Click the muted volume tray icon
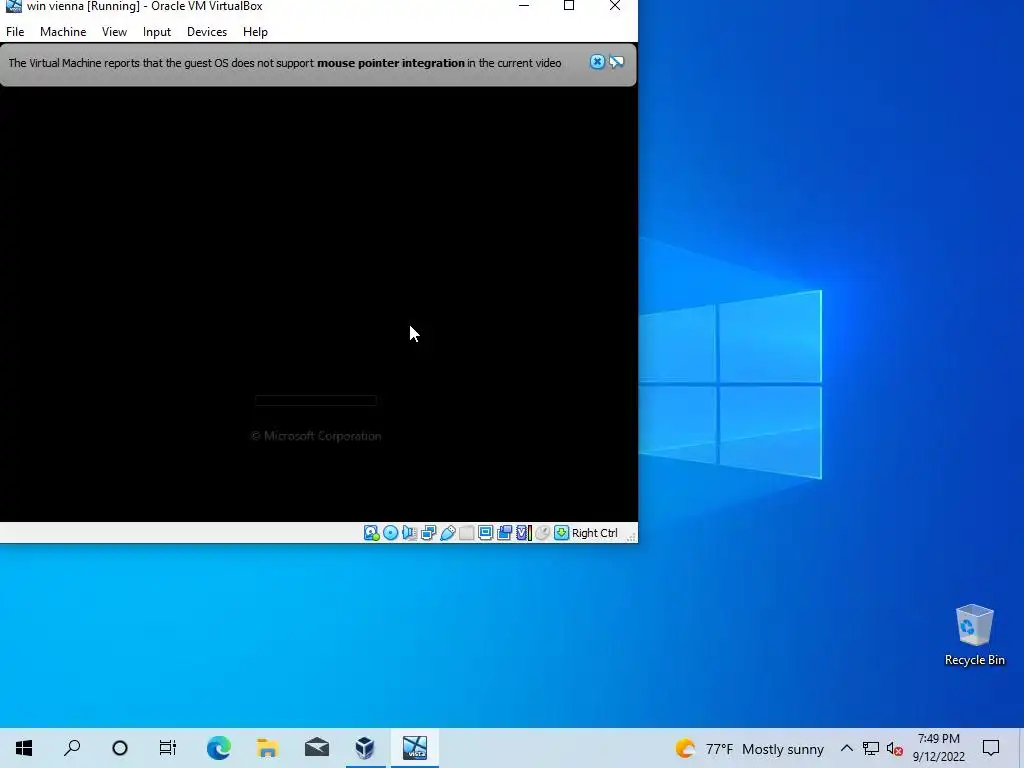 (x=895, y=748)
